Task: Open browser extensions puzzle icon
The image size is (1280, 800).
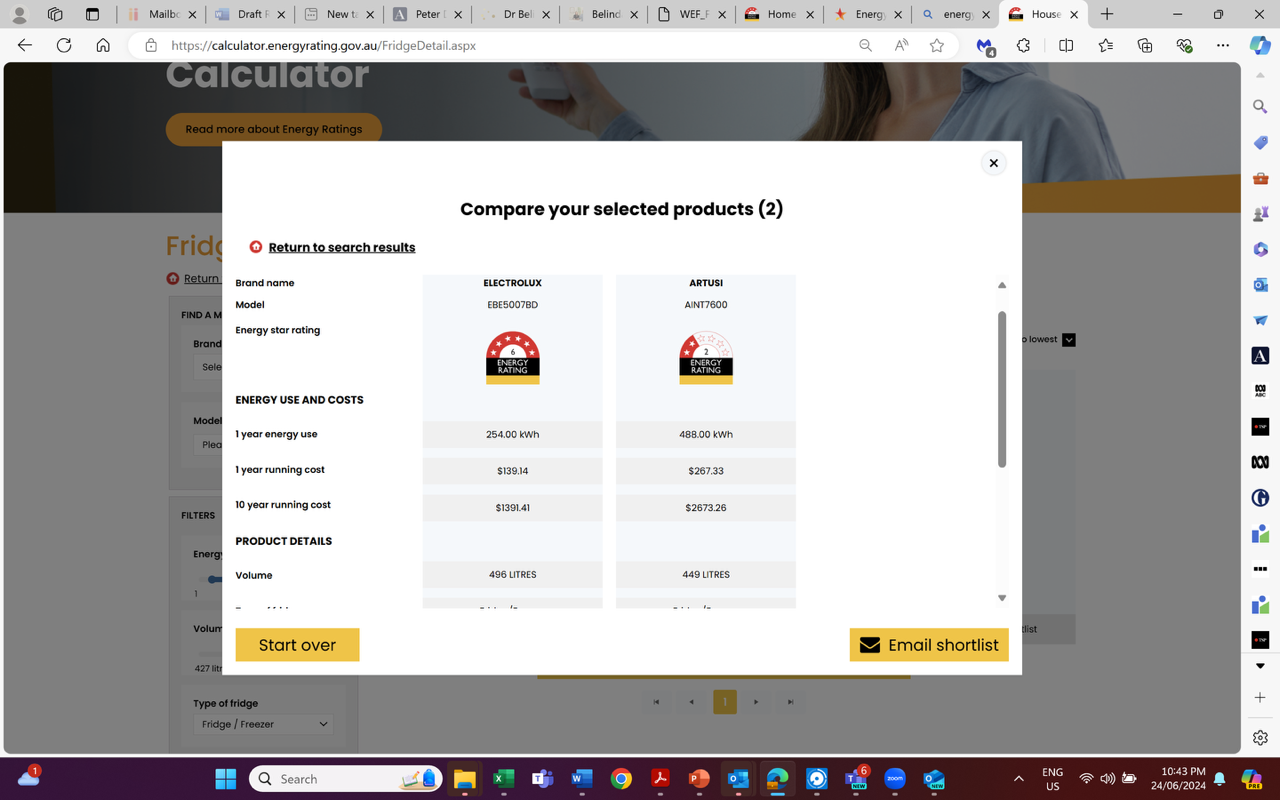Action: coord(1023,45)
